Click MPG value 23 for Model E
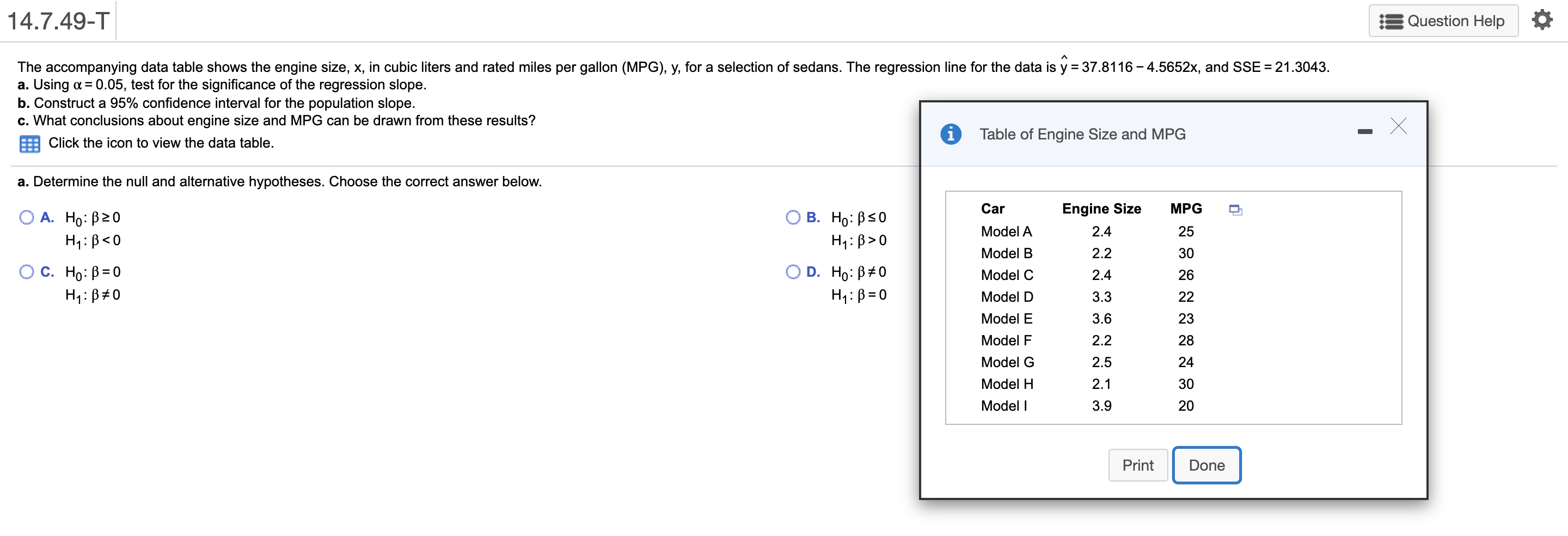Screen dimensions: 1568x536 [1186, 319]
